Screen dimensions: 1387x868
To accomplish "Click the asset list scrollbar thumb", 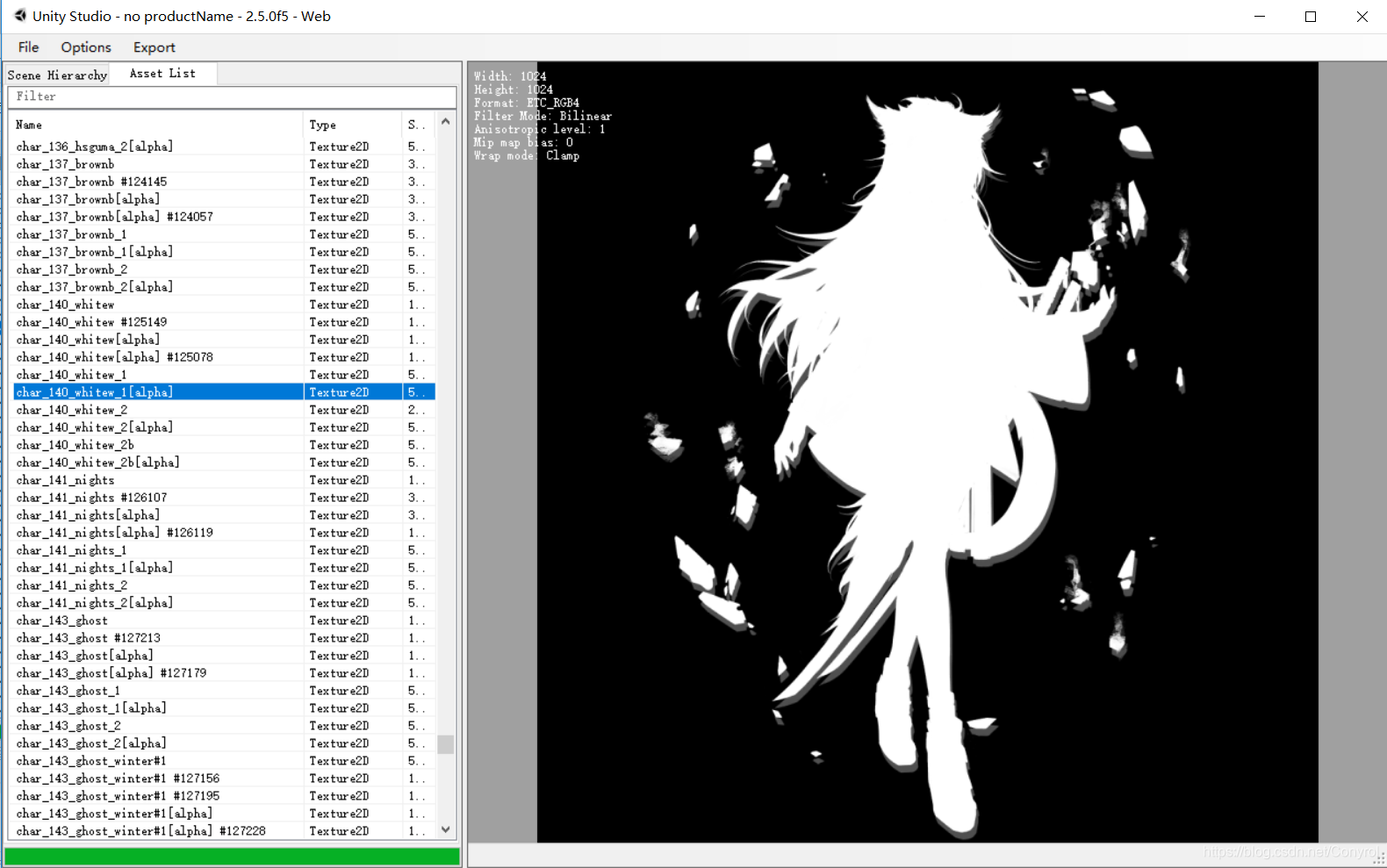I will 446,744.
